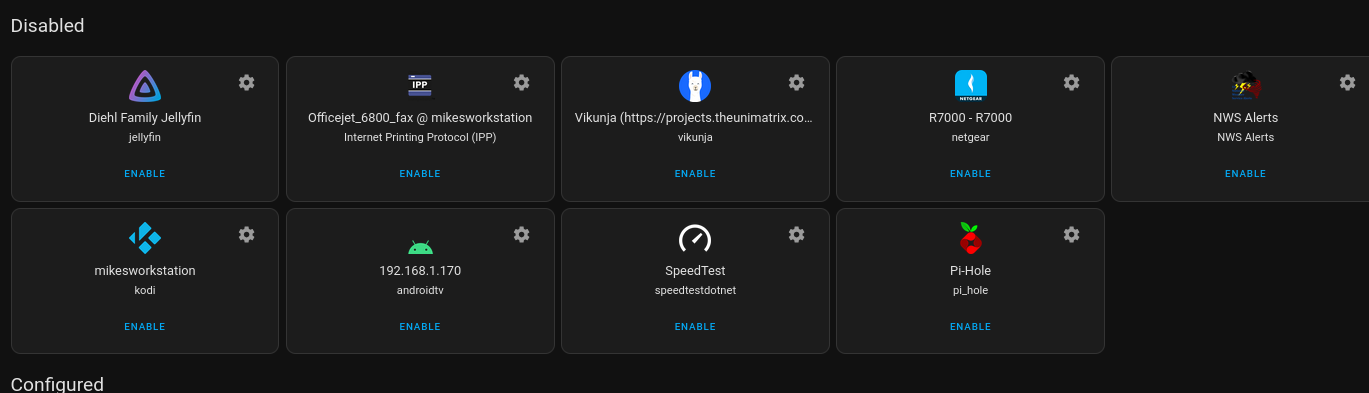
Task: Enable the NWS Alerts integration
Action: tap(1245, 174)
